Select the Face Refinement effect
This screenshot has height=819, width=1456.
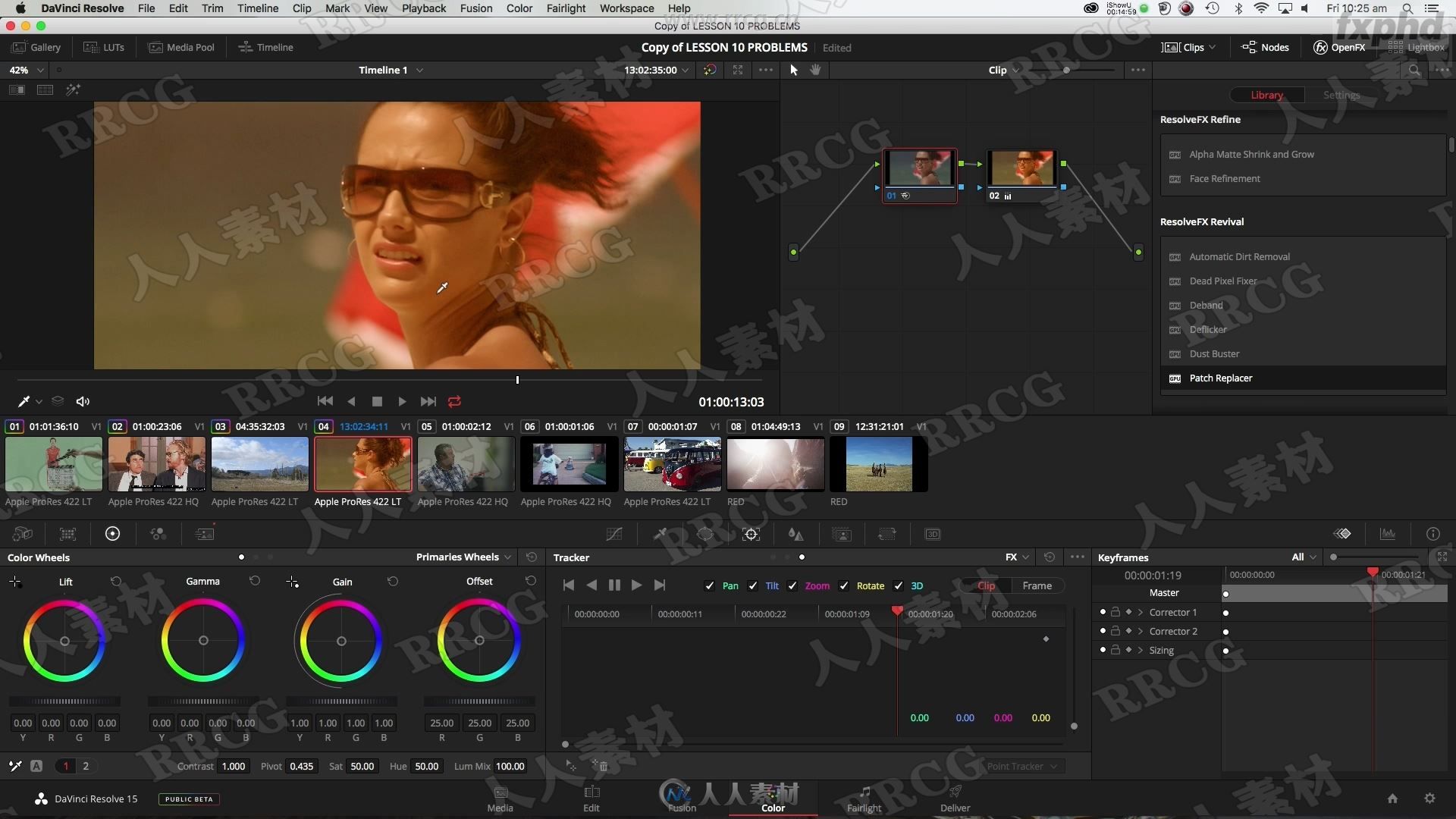[1225, 178]
